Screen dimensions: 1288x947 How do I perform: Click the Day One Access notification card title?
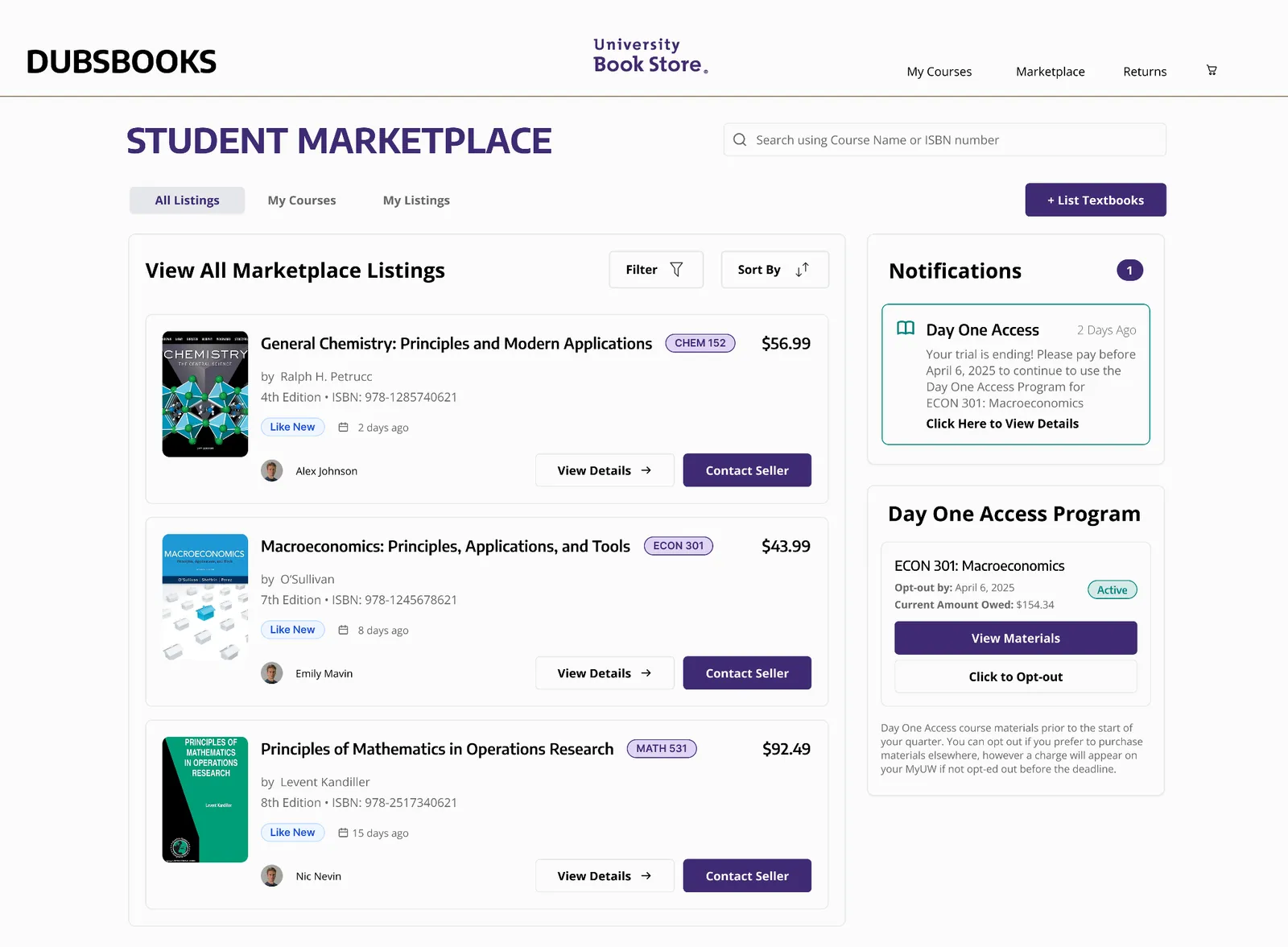click(982, 330)
